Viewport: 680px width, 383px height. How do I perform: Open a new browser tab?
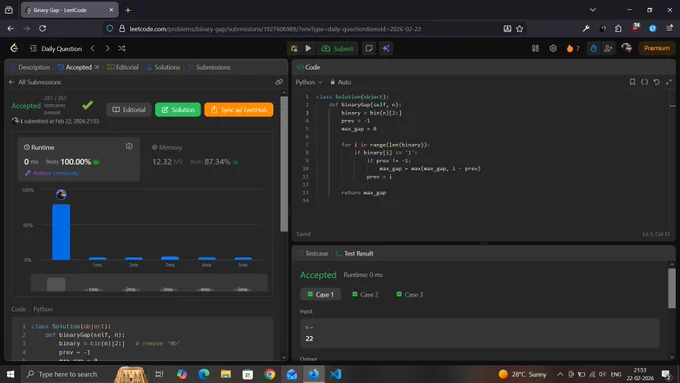[x=128, y=10]
